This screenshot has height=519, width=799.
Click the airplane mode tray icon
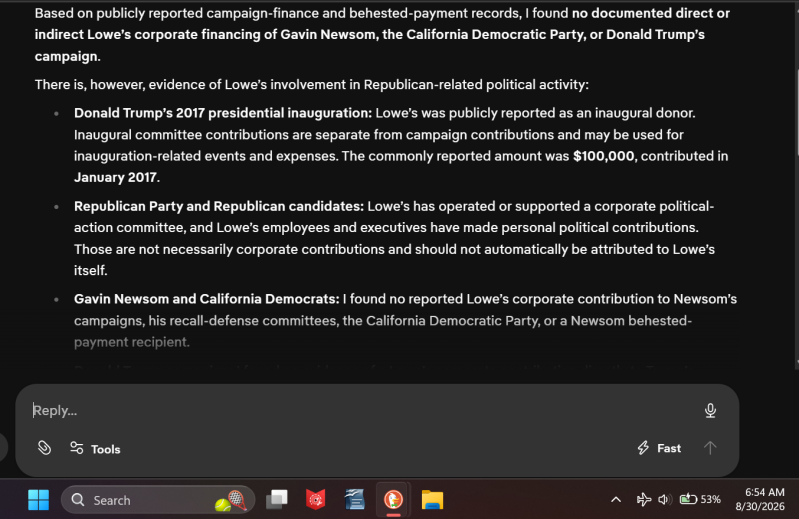(x=644, y=500)
